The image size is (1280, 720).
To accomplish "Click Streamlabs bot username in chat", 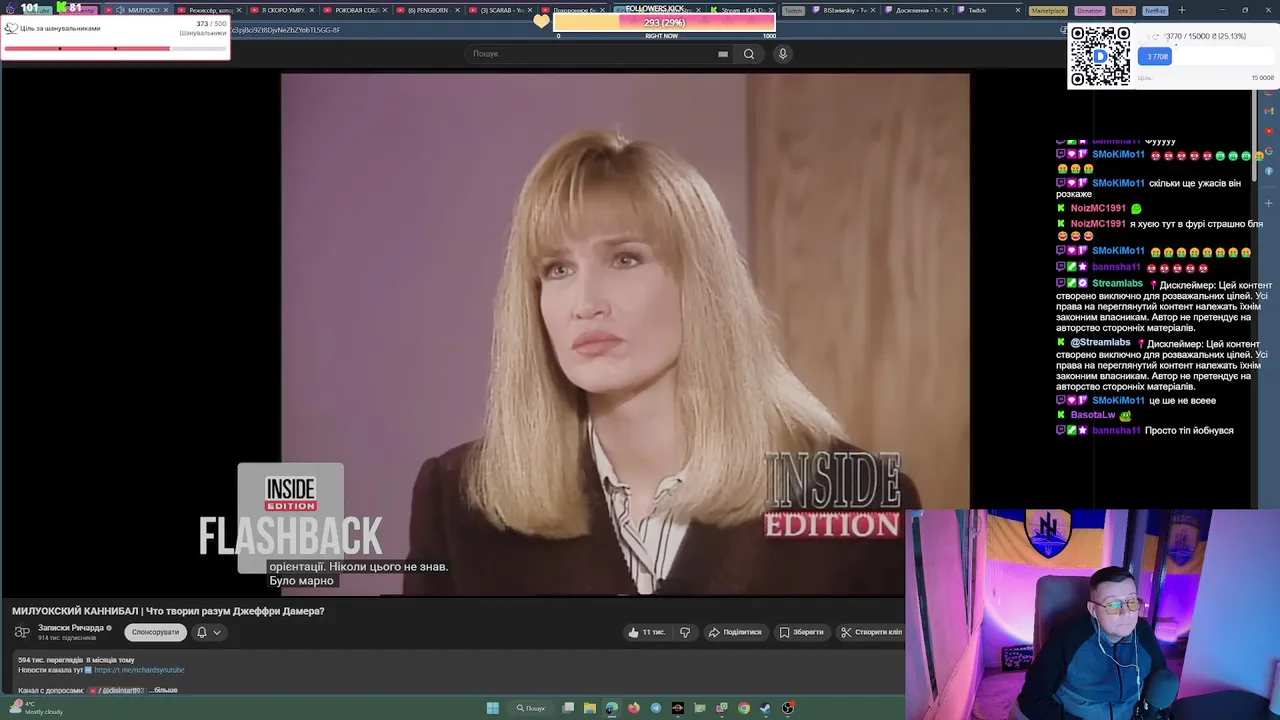I will [1117, 284].
